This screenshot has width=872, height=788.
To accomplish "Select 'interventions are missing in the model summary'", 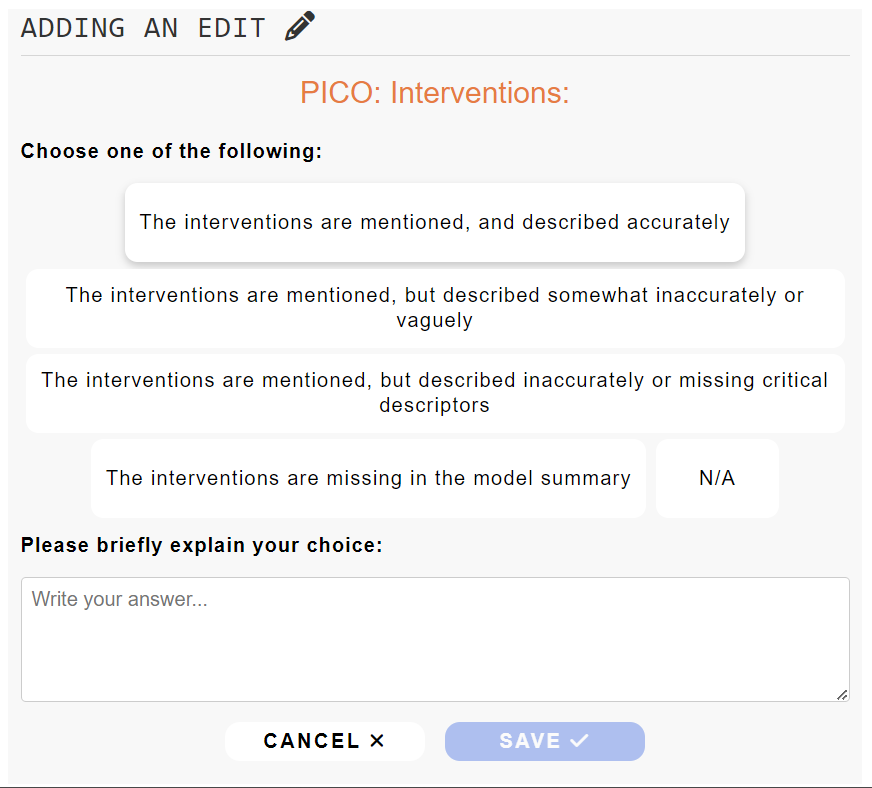I will [x=368, y=478].
